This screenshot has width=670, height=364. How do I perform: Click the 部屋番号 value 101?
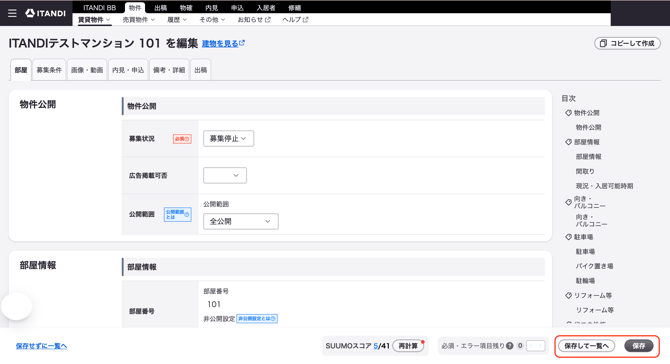214,304
